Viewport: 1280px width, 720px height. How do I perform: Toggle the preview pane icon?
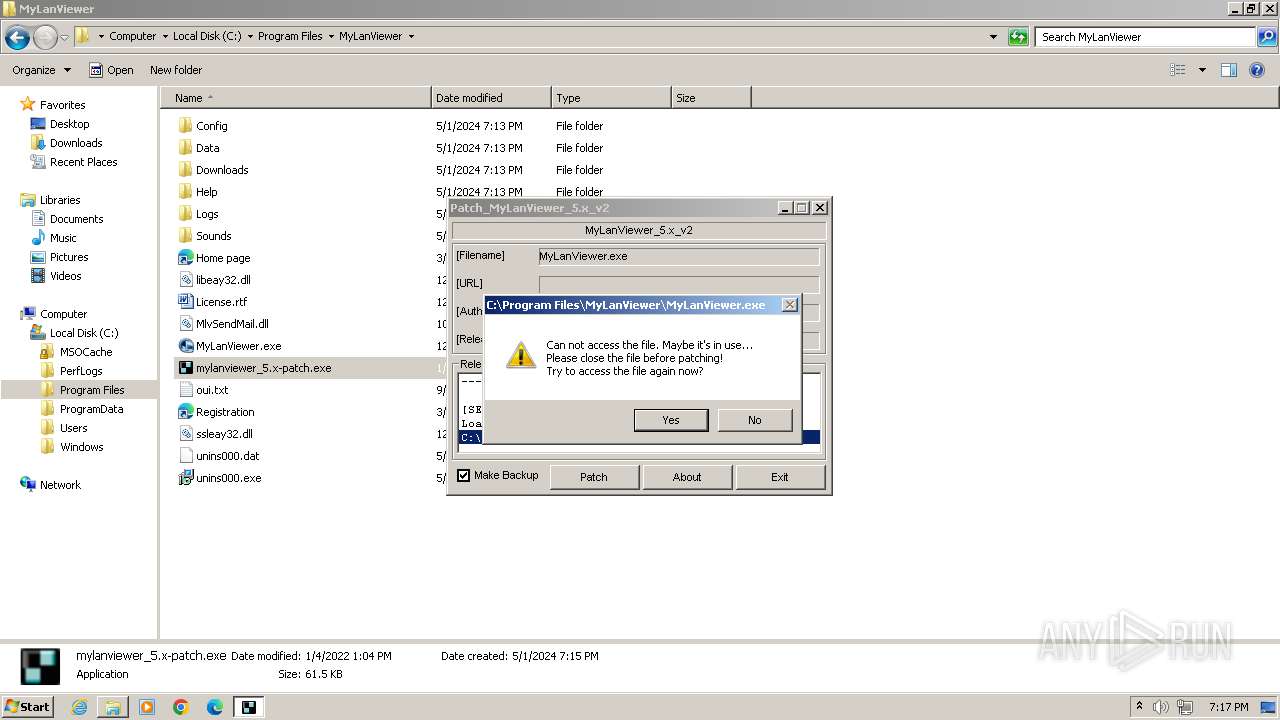[x=1229, y=70]
